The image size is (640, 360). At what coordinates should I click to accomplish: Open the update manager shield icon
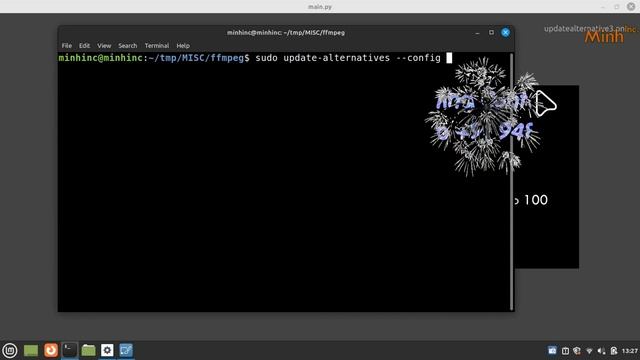click(x=577, y=351)
